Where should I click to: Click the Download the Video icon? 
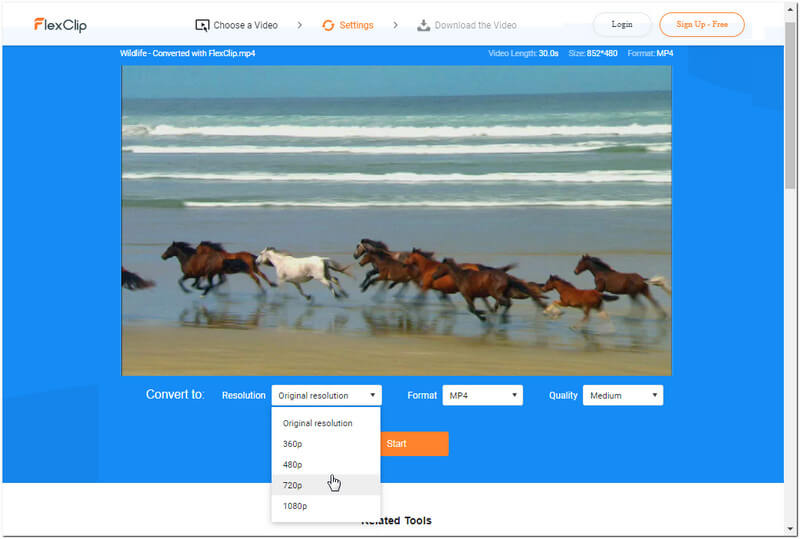point(423,25)
